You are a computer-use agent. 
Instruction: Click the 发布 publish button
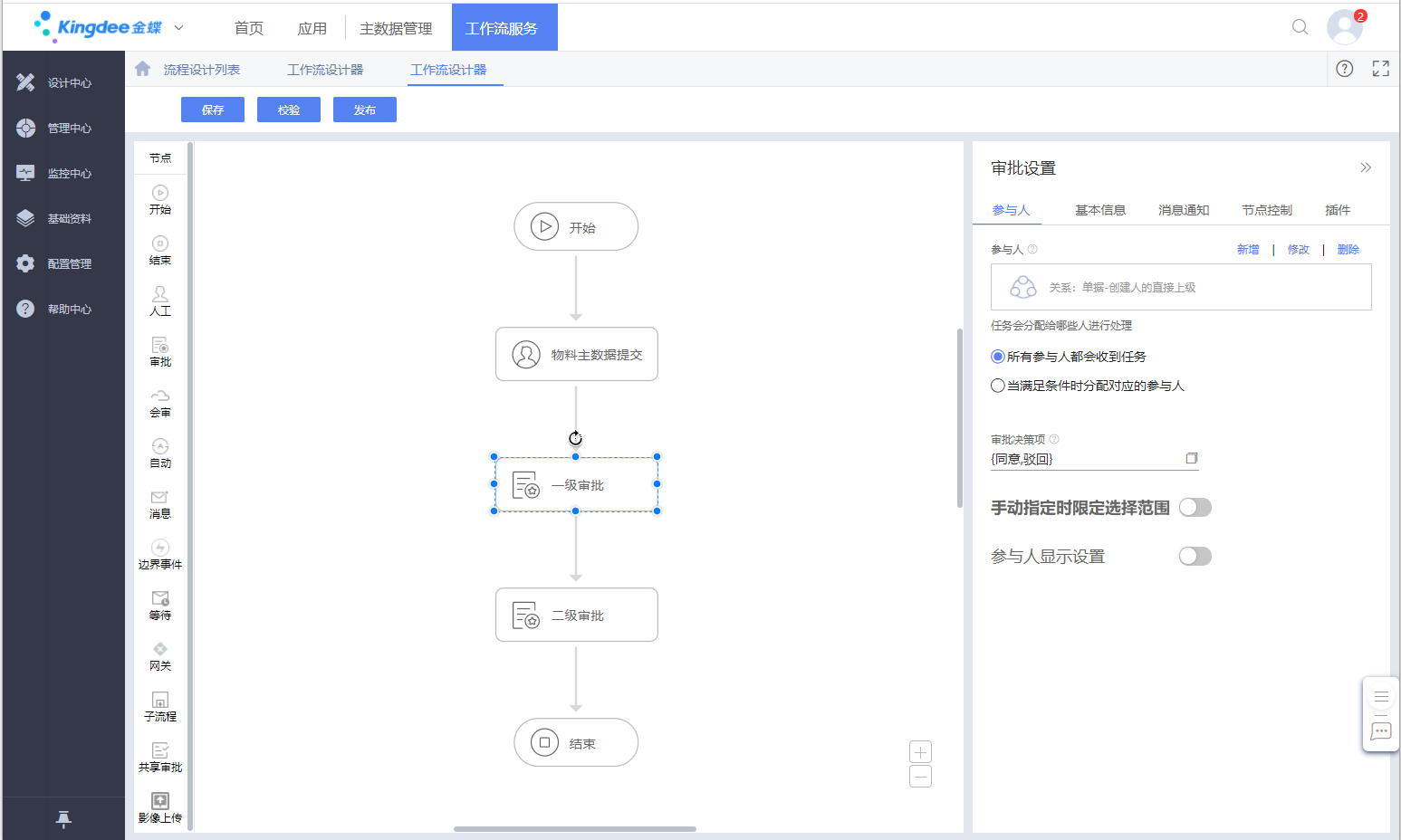click(x=364, y=110)
